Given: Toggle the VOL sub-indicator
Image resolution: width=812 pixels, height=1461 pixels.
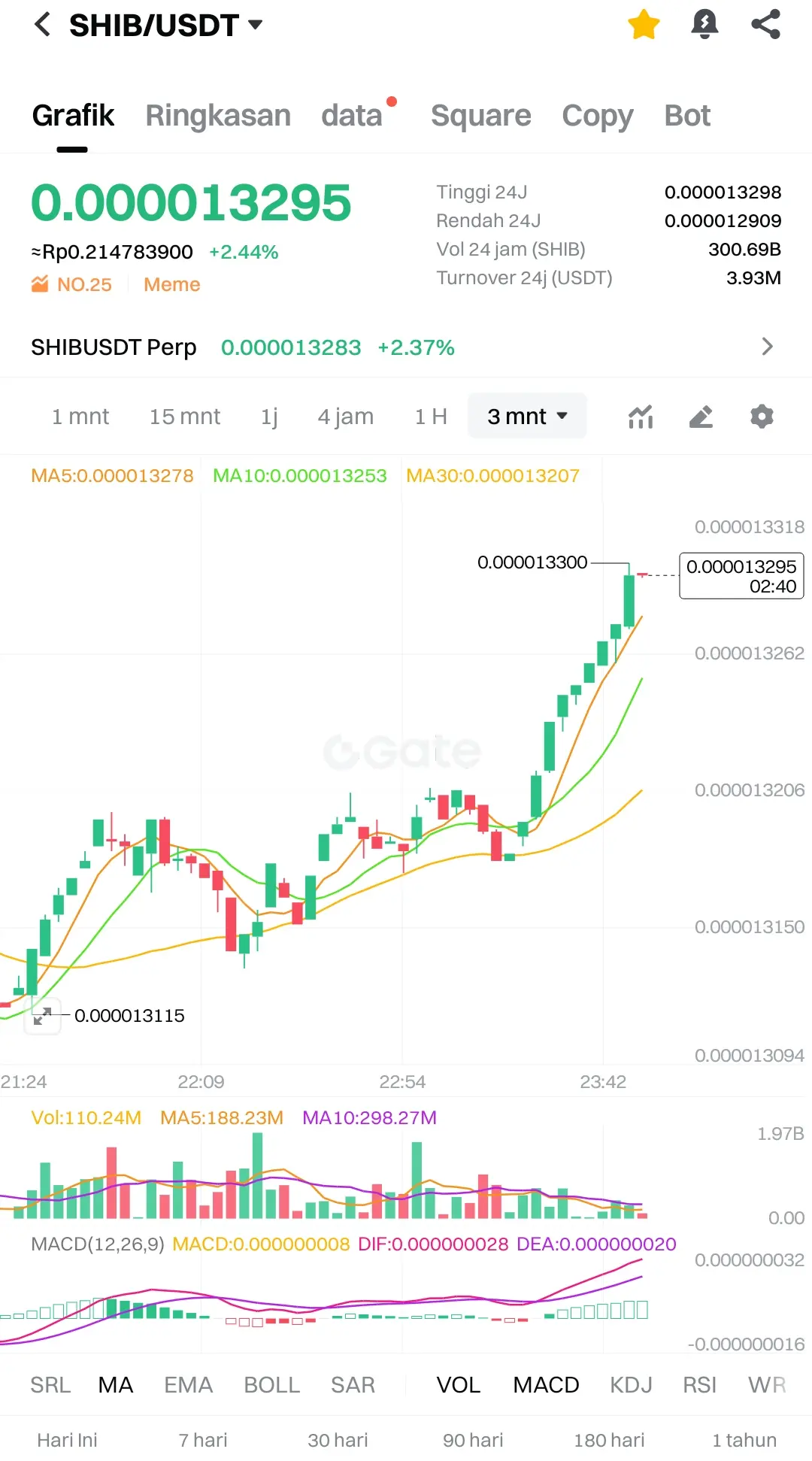Looking at the screenshot, I should 459,1385.
